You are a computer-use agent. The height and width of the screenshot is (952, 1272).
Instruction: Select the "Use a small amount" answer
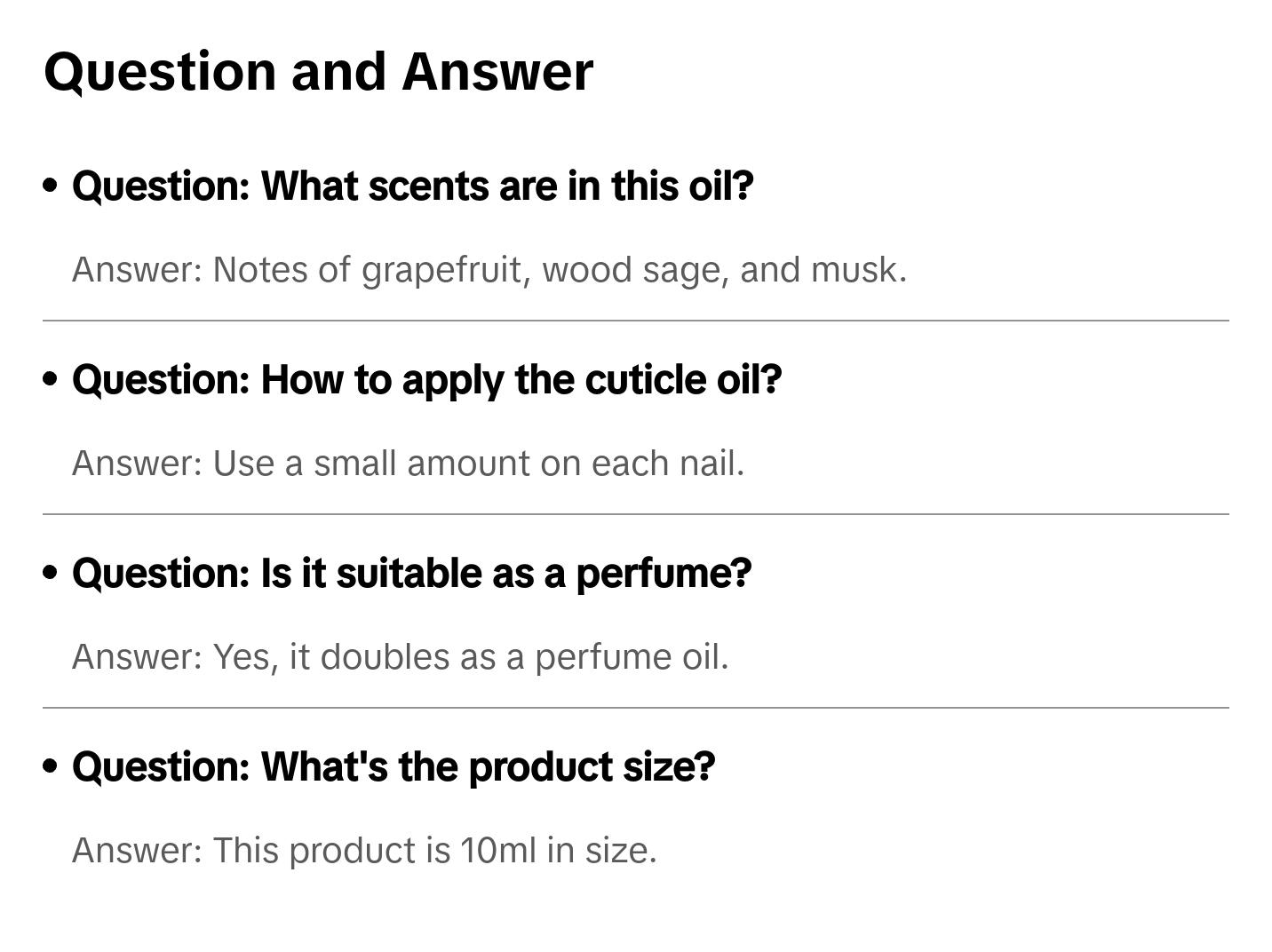408,464
